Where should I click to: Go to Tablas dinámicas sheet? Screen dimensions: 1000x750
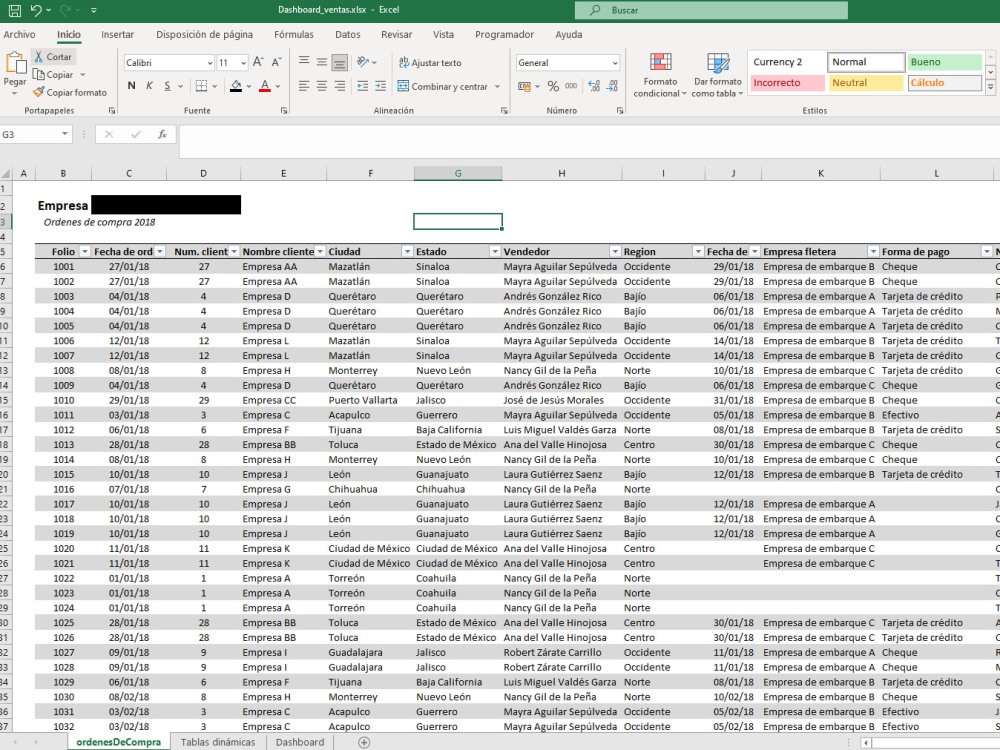pyautogui.click(x=217, y=742)
